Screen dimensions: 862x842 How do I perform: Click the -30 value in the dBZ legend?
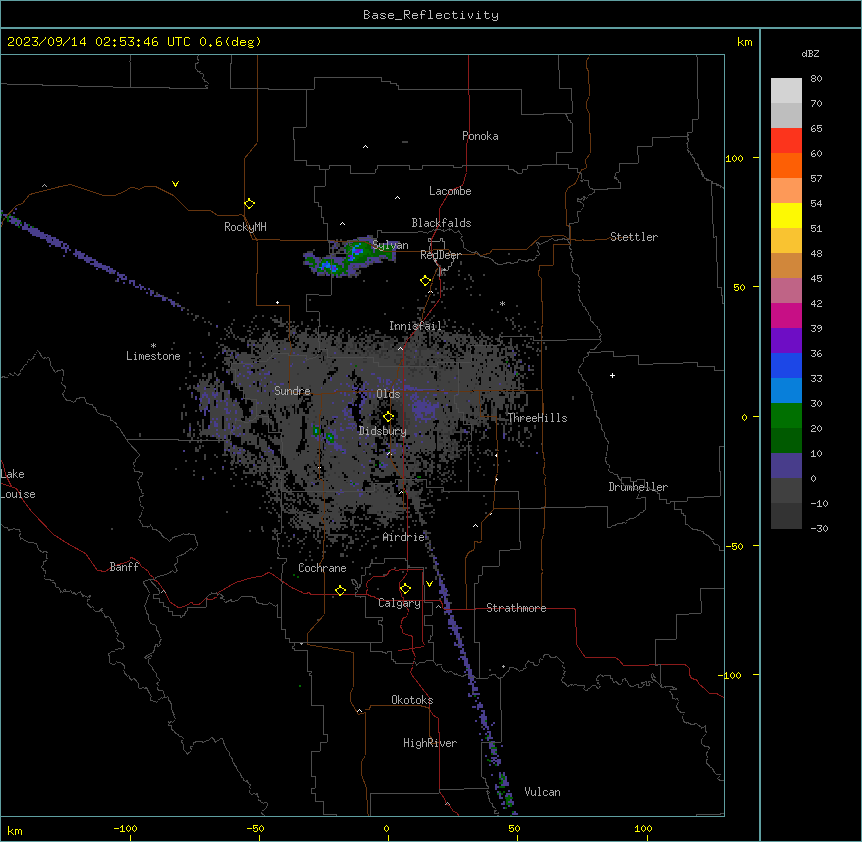pyautogui.click(x=819, y=528)
